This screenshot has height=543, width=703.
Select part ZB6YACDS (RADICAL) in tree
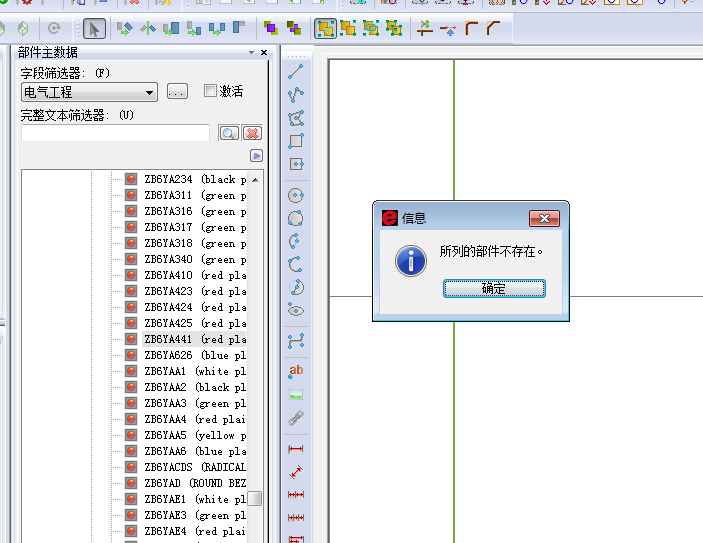pyautogui.click(x=195, y=467)
